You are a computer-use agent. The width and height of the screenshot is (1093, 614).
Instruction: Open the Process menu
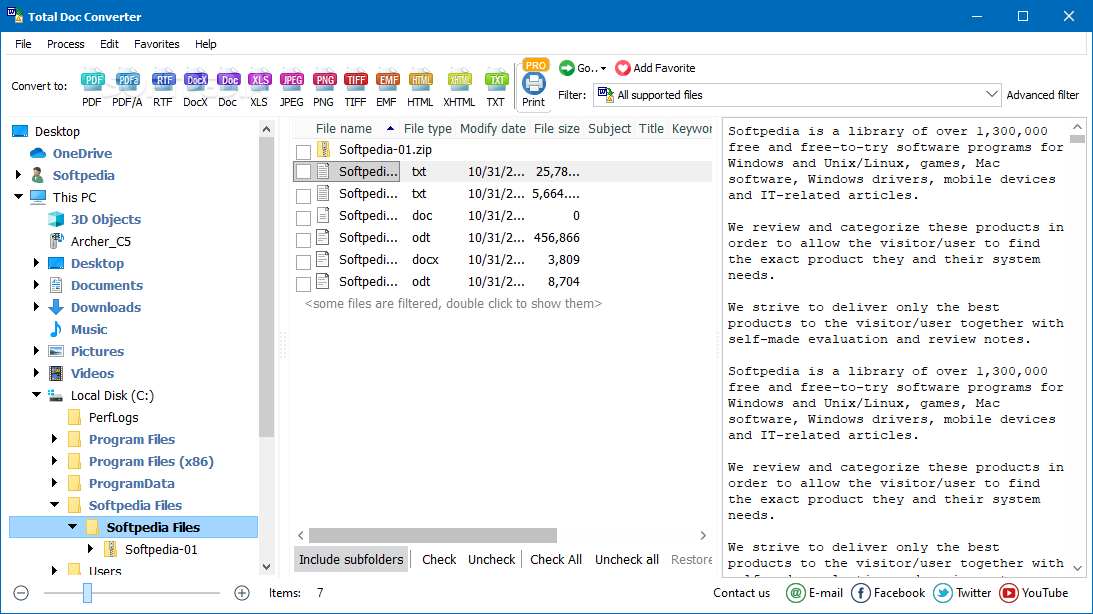(66, 44)
